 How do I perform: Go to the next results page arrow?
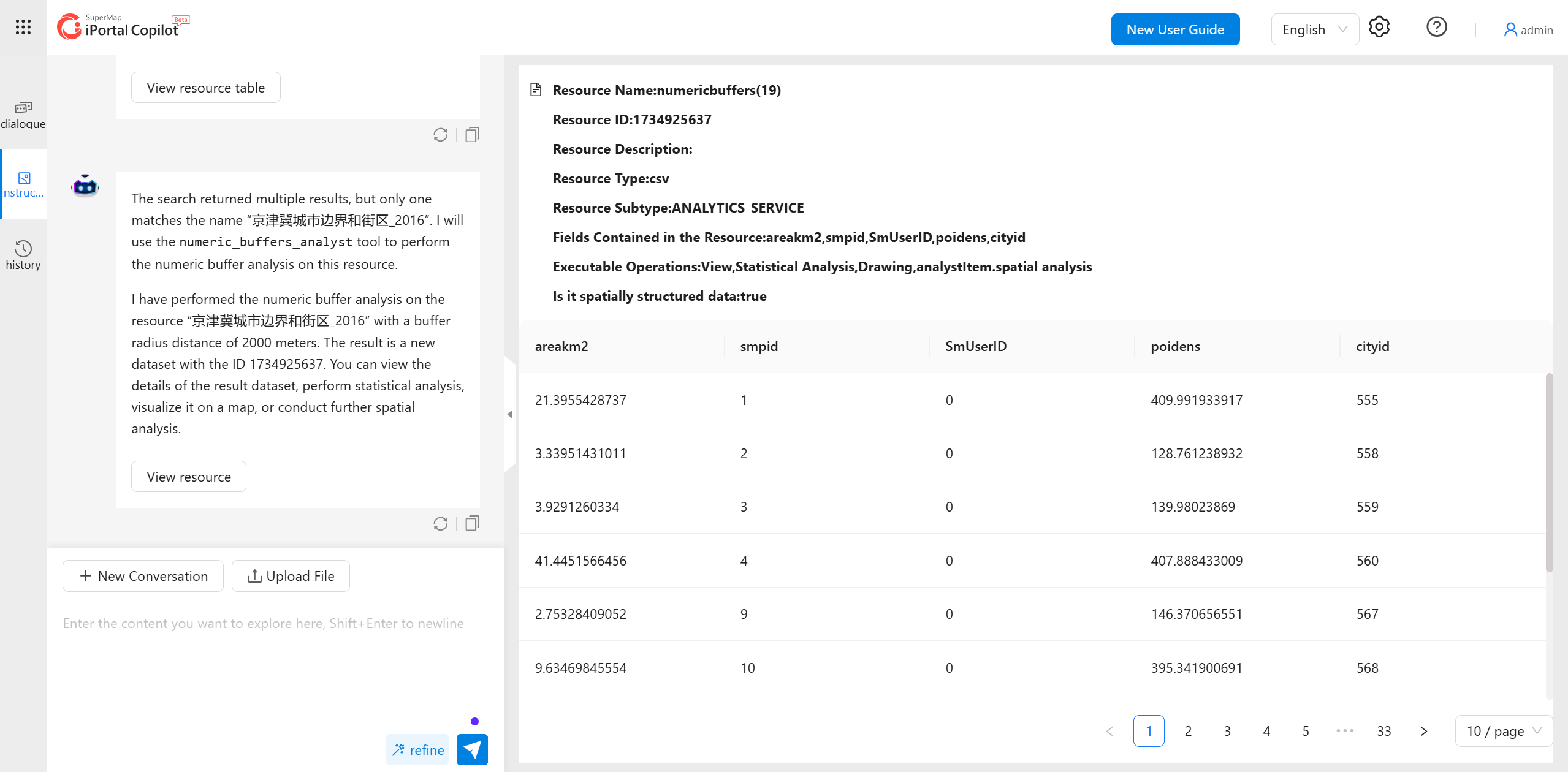[x=1423, y=731]
